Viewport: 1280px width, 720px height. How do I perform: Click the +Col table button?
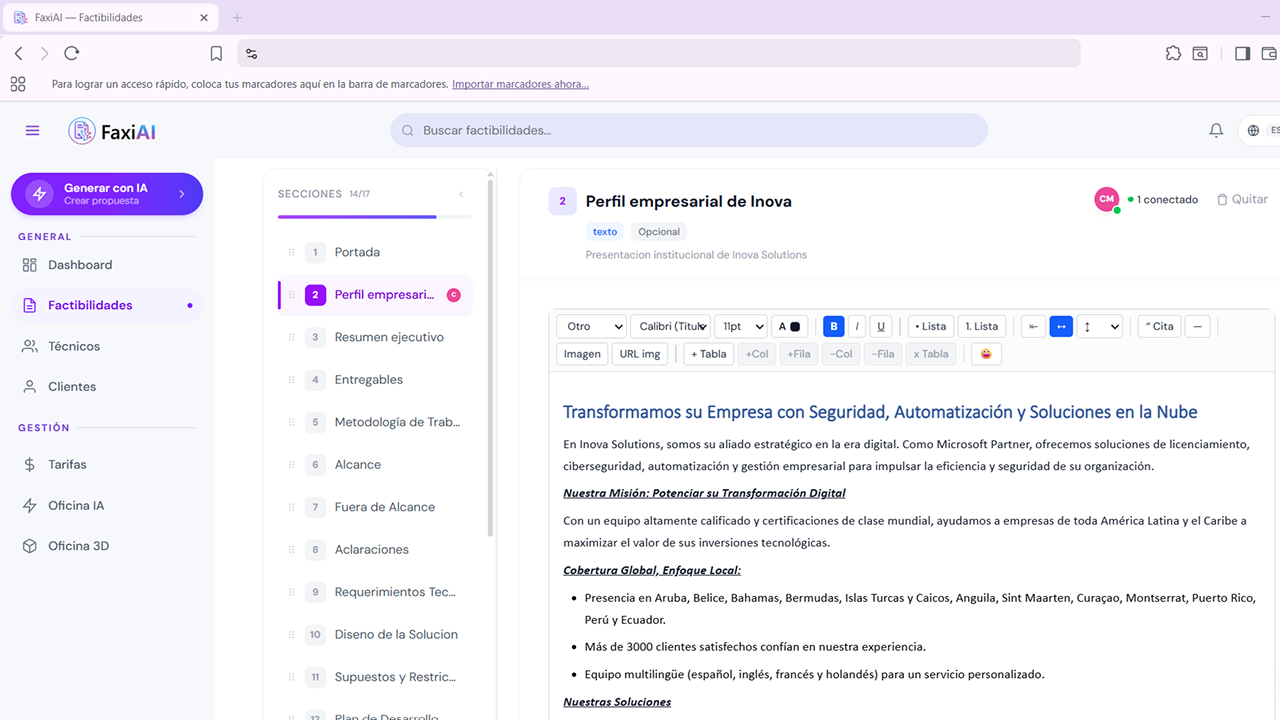tap(757, 354)
